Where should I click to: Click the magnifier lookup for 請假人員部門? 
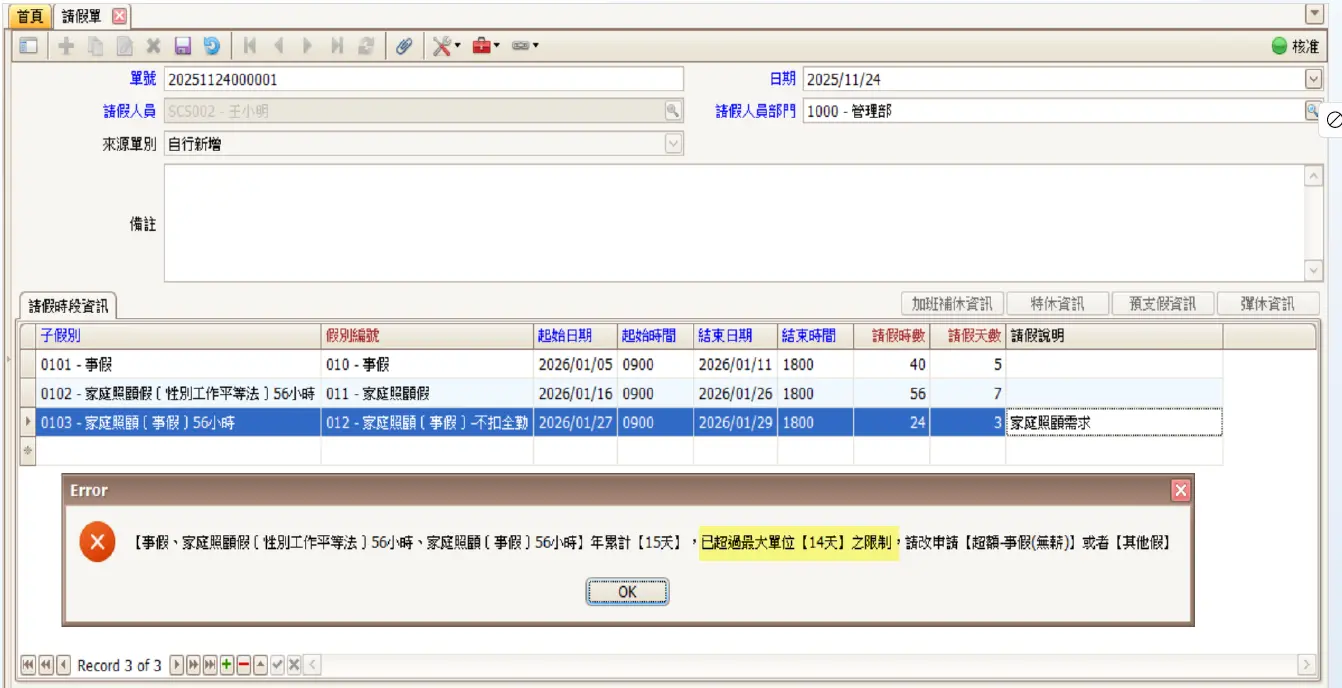coord(1312,111)
